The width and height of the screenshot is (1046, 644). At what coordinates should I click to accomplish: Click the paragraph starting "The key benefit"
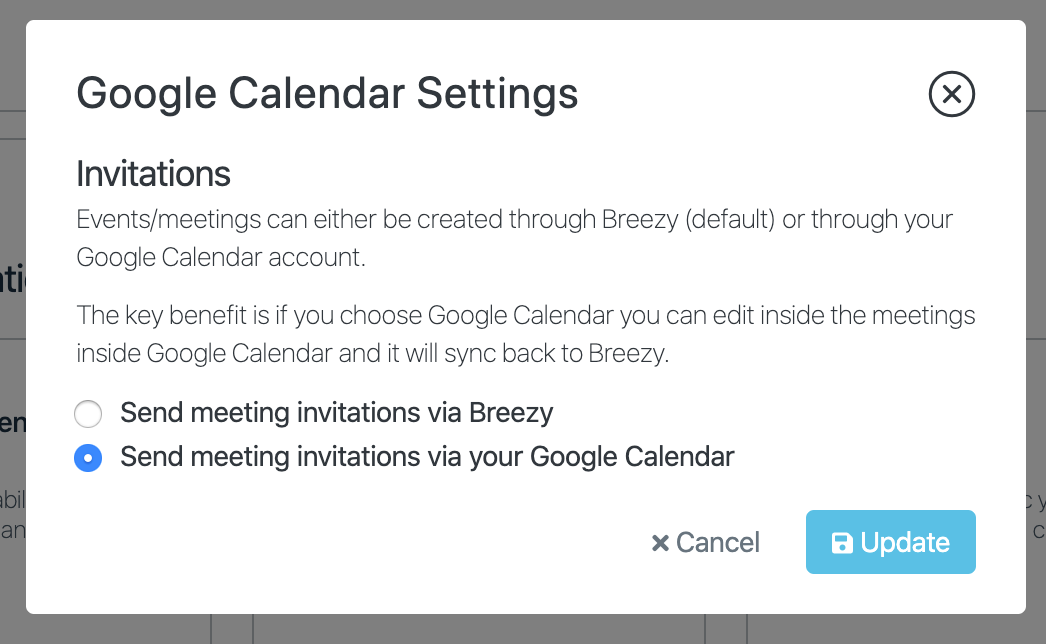[525, 317]
